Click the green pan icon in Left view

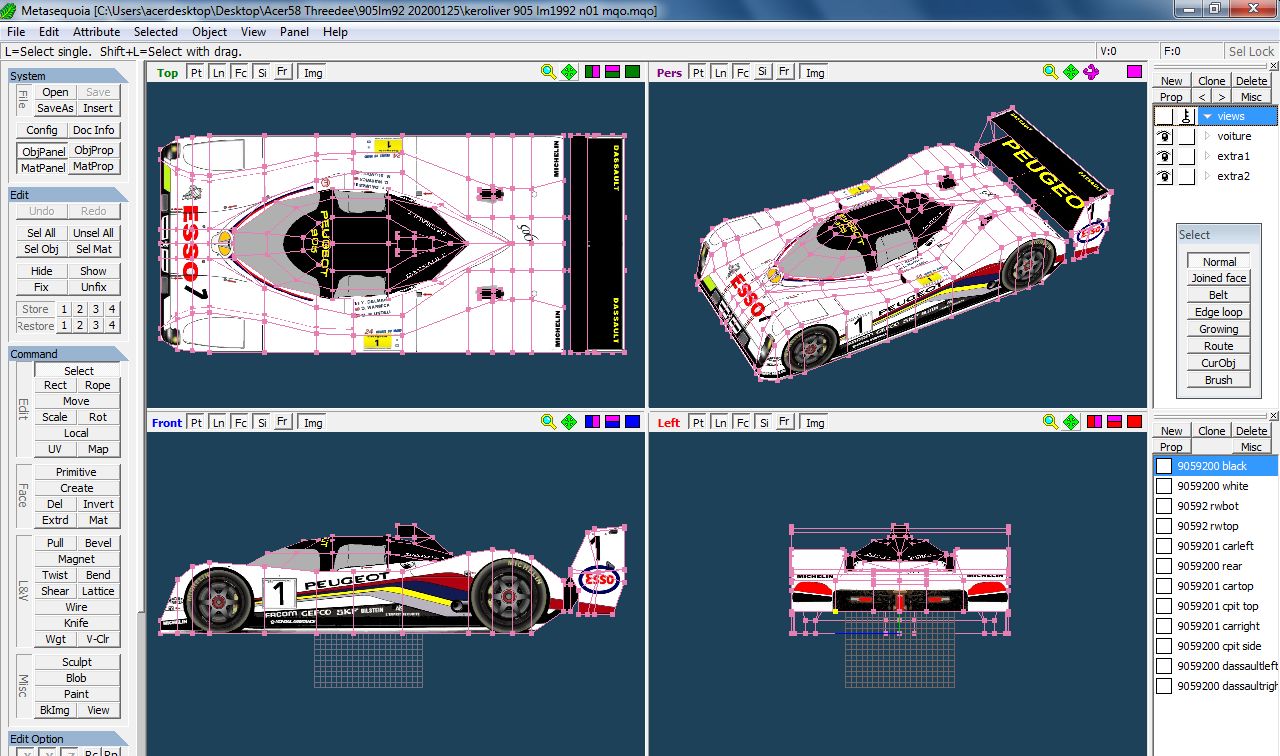pos(1071,422)
